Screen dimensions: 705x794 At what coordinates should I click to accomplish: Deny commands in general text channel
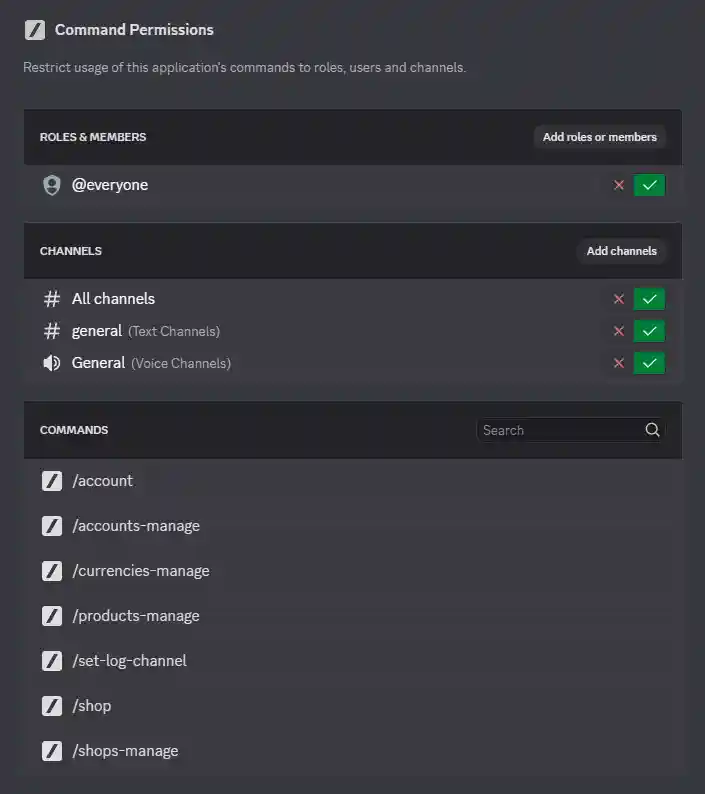(619, 331)
